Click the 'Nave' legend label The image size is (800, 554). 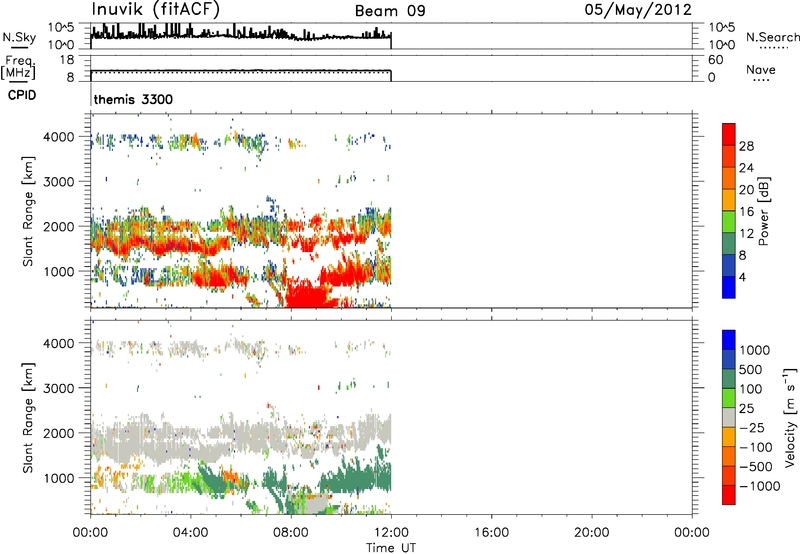pyautogui.click(x=761, y=69)
